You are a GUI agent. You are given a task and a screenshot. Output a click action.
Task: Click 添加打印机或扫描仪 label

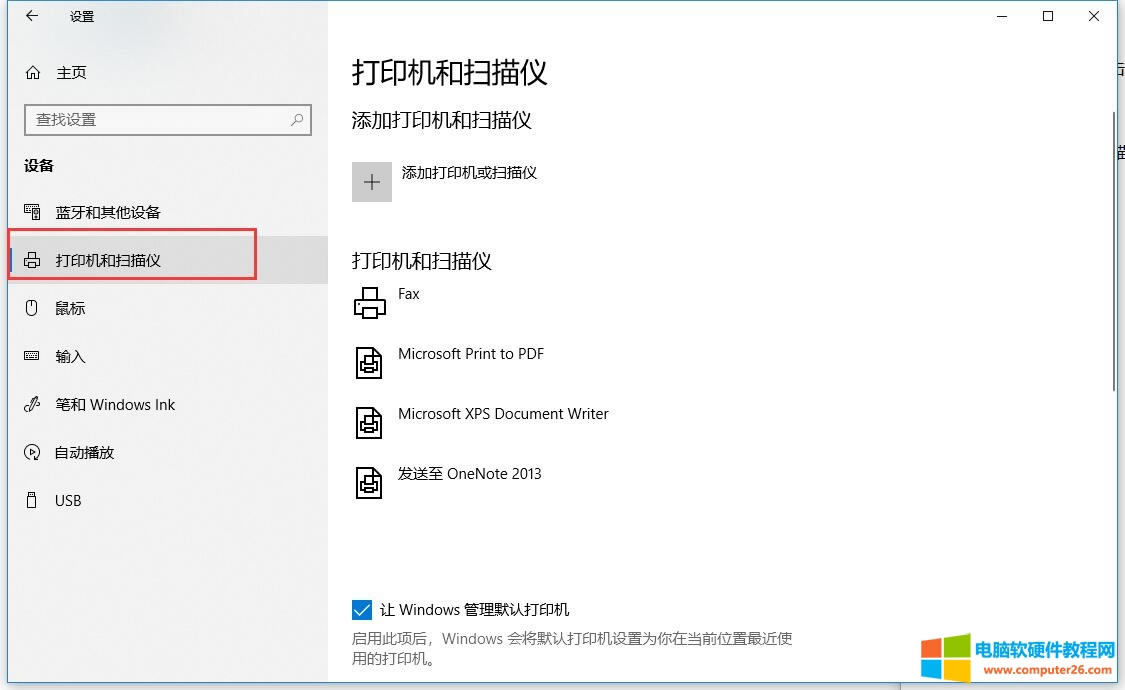[469, 172]
